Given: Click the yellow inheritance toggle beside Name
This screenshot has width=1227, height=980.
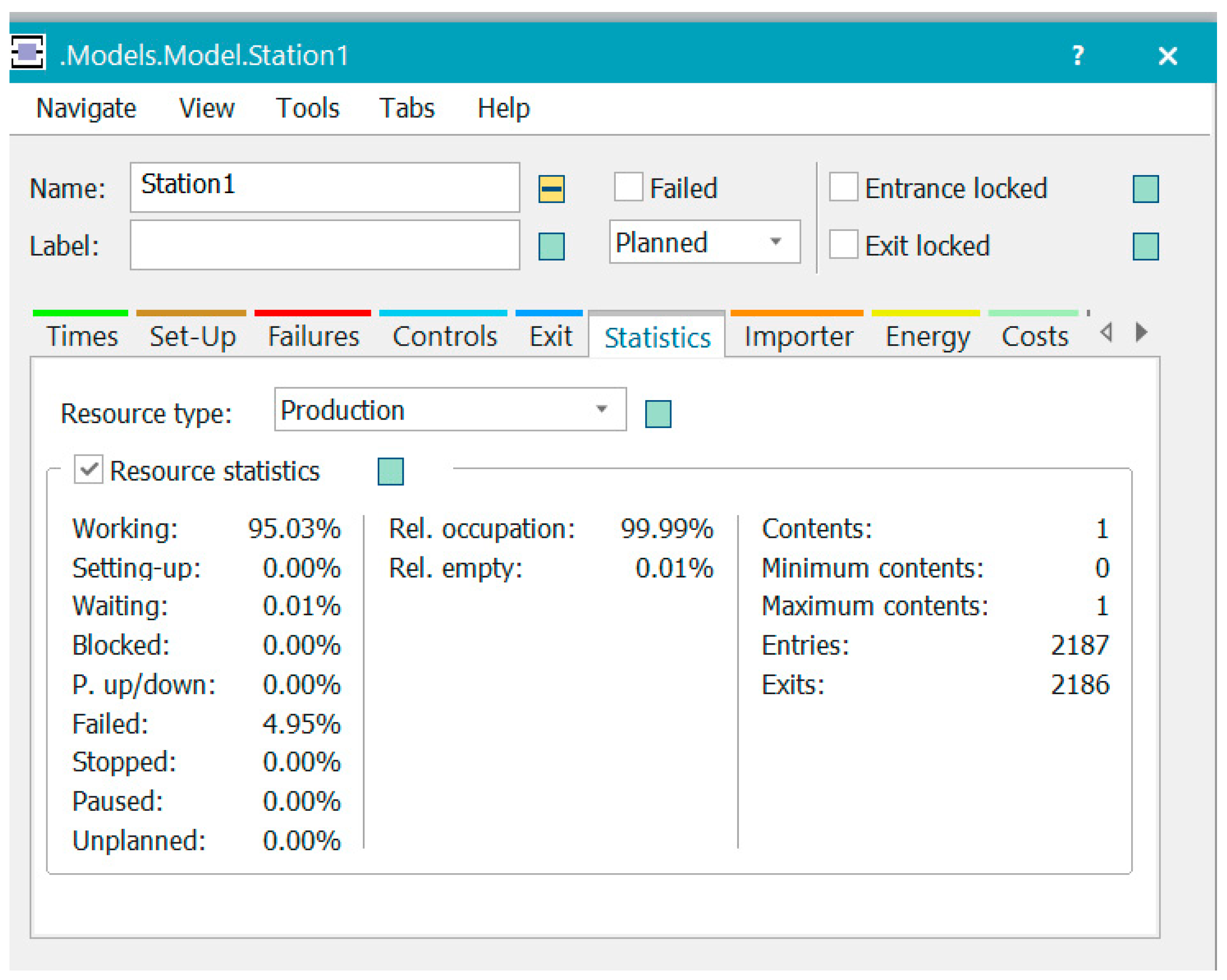Looking at the screenshot, I should coord(551,189).
